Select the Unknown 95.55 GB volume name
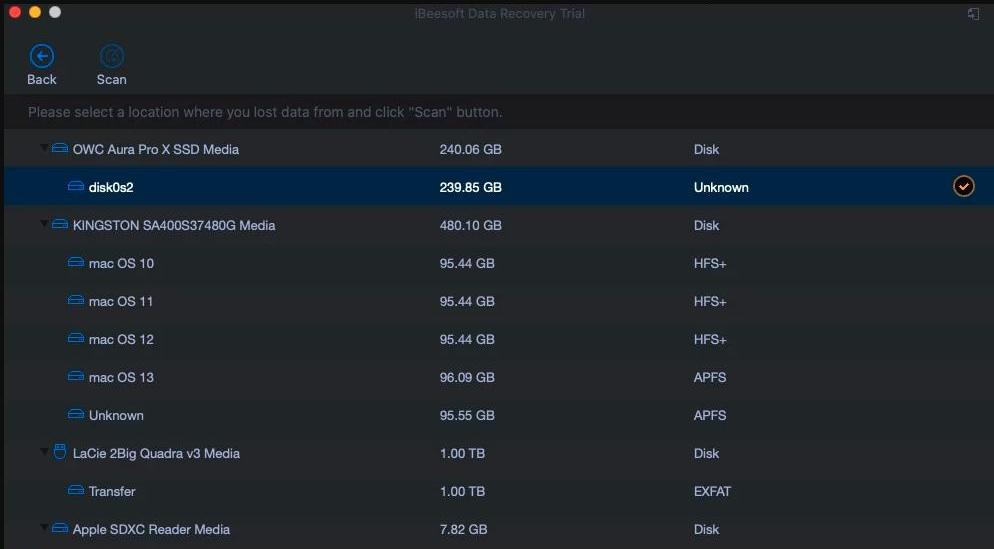The height and width of the screenshot is (549, 994). [116, 415]
